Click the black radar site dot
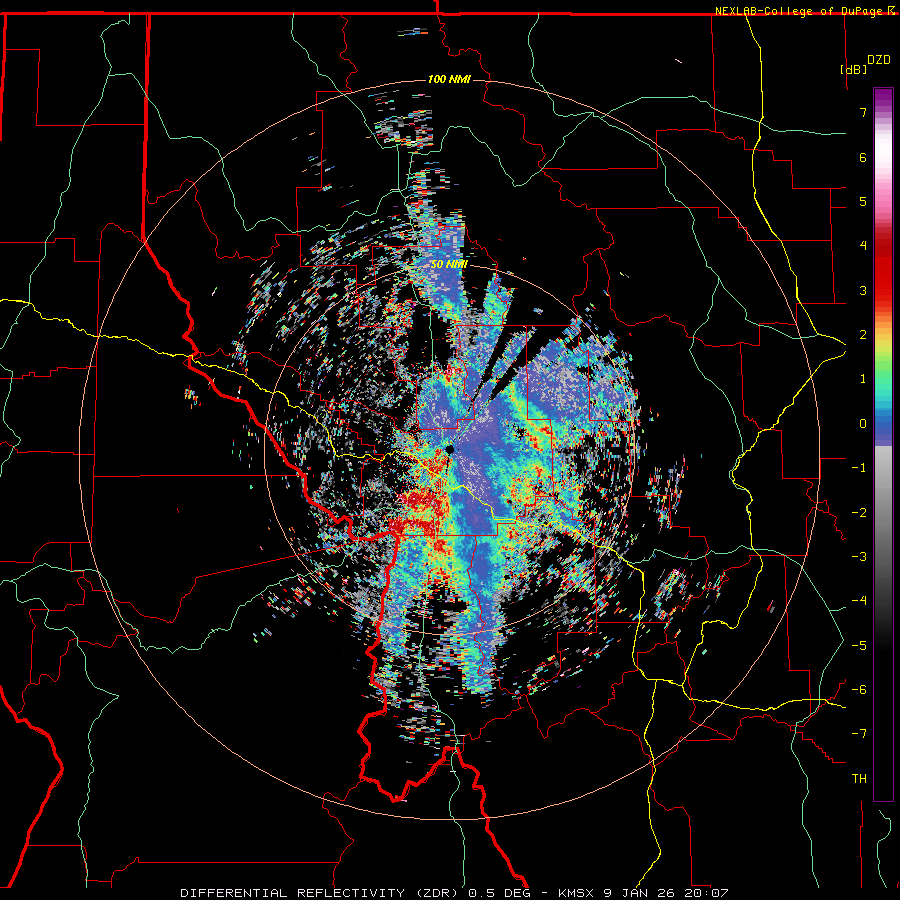Screen dimensions: 900x900 (x=450, y=449)
